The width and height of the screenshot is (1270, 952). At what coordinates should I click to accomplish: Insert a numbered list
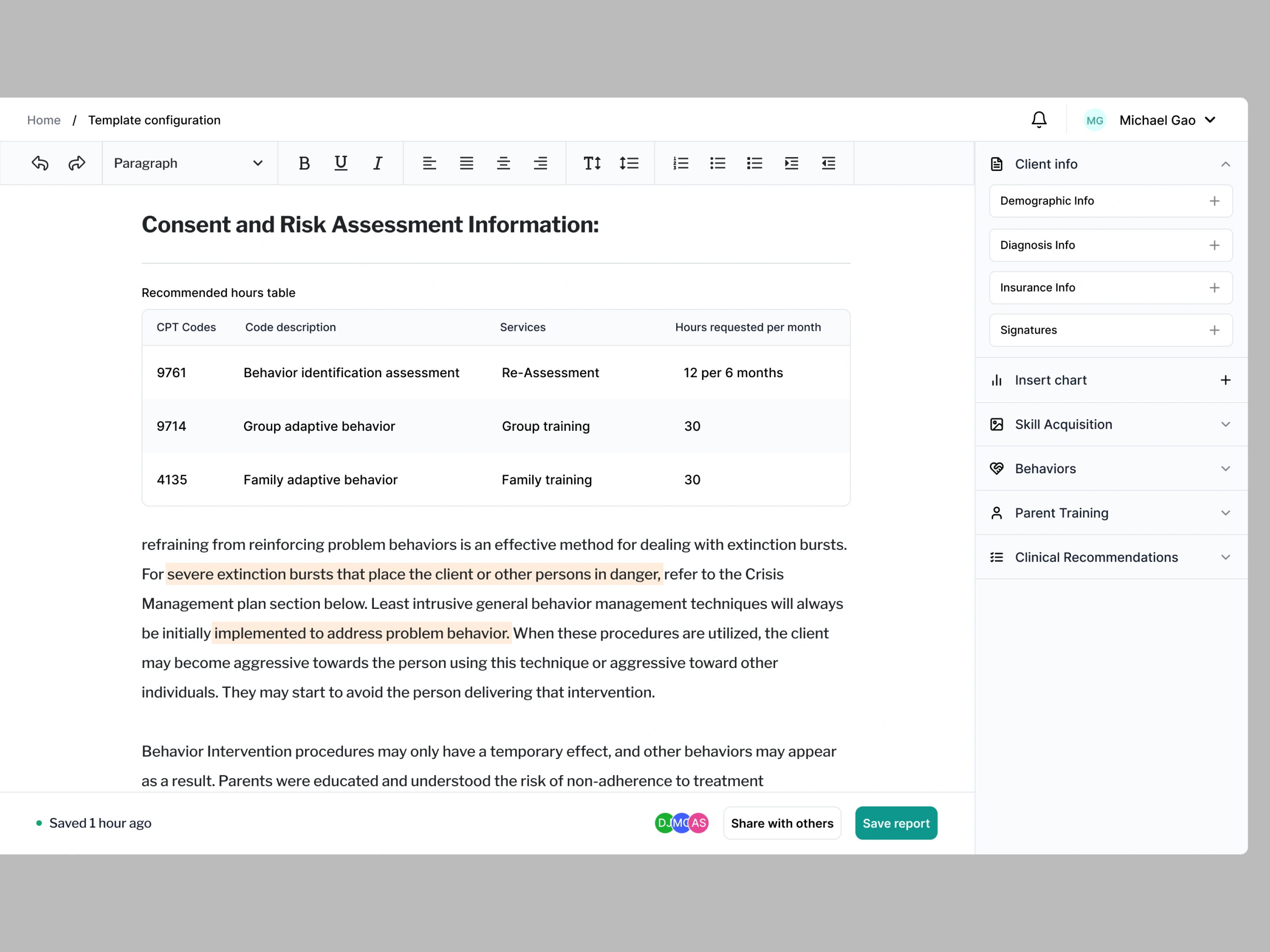[x=680, y=163]
